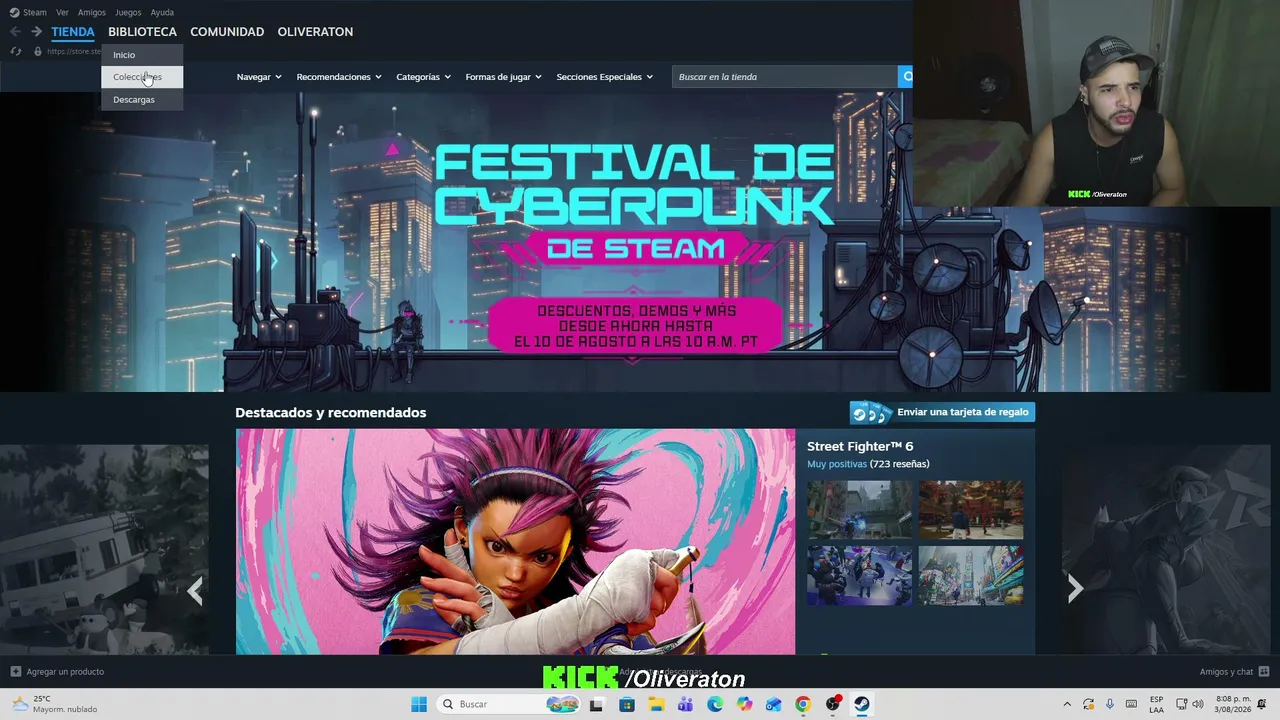This screenshot has width=1280, height=720.
Task: Click the 'Muy positivas' review summary text
Action: (x=837, y=464)
